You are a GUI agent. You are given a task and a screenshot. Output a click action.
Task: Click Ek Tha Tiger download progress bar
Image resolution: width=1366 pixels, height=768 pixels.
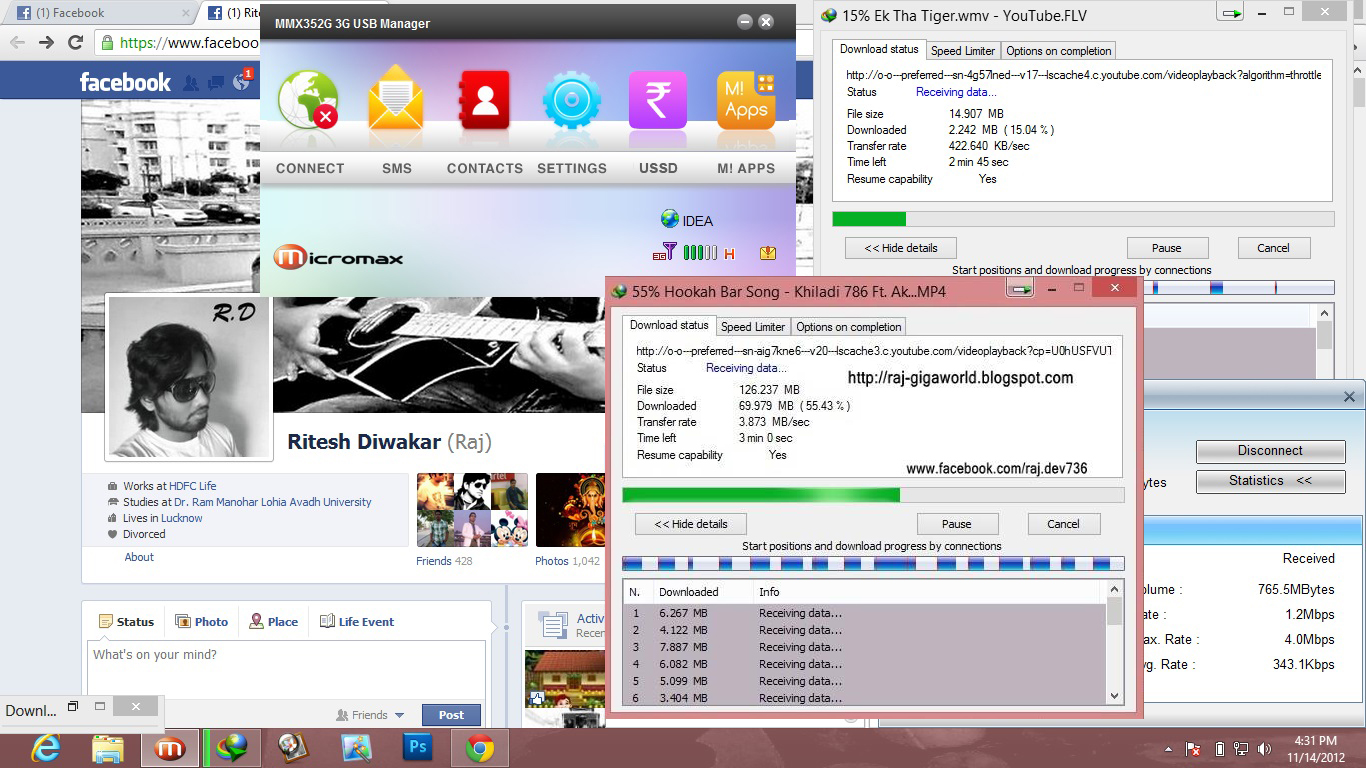click(x=1083, y=219)
